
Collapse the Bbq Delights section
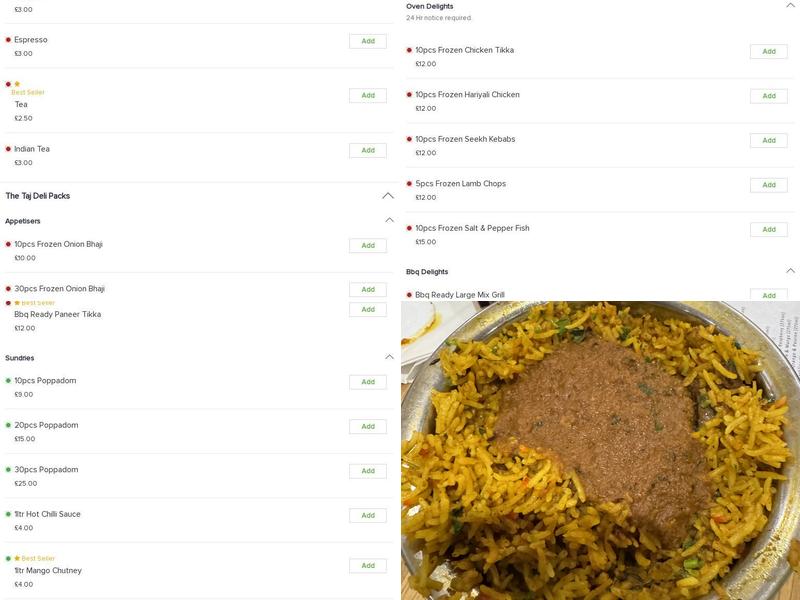tap(789, 268)
